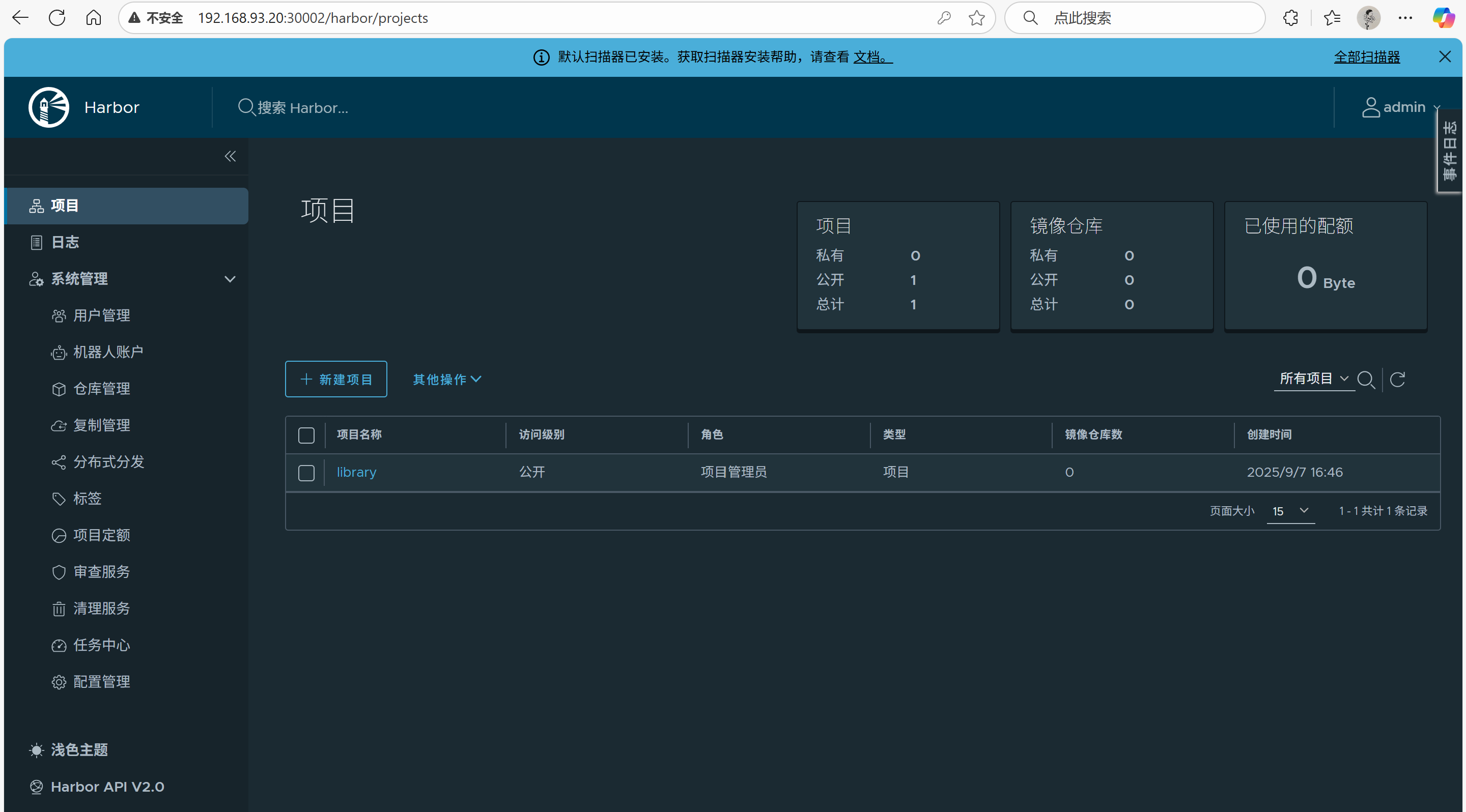The image size is (1466, 812).
Task: Open 用户管理 in the sidebar
Action: click(x=91, y=315)
